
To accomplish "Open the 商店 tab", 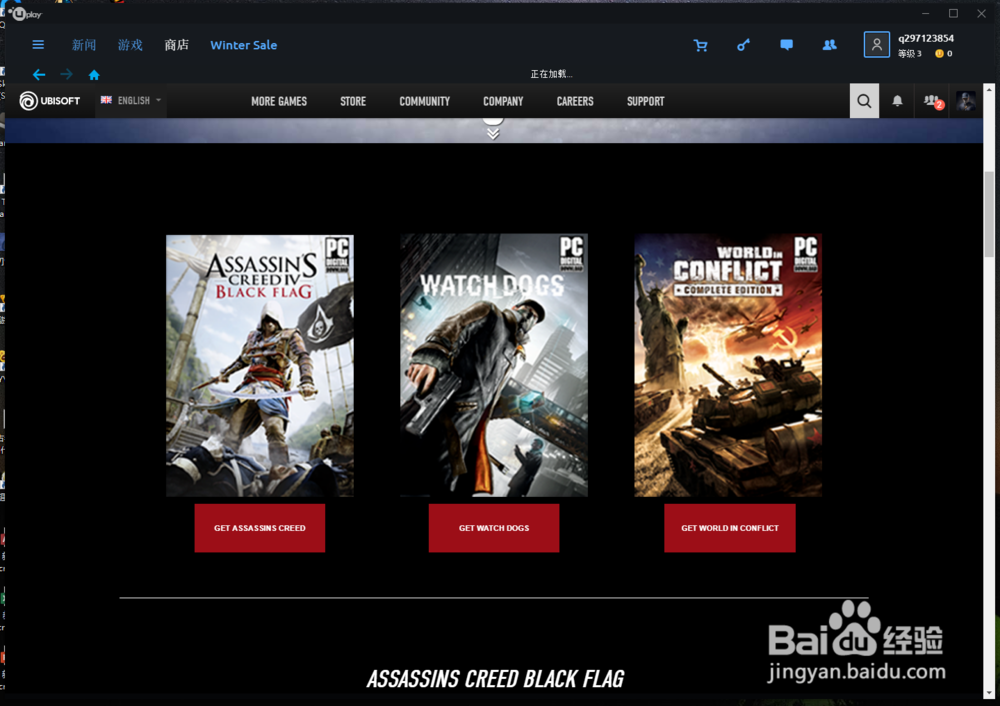I will (x=177, y=45).
